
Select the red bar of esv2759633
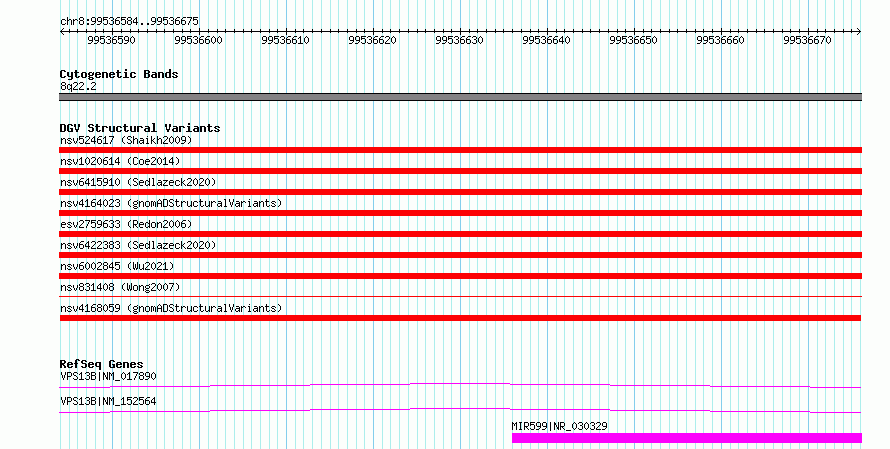point(460,234)
